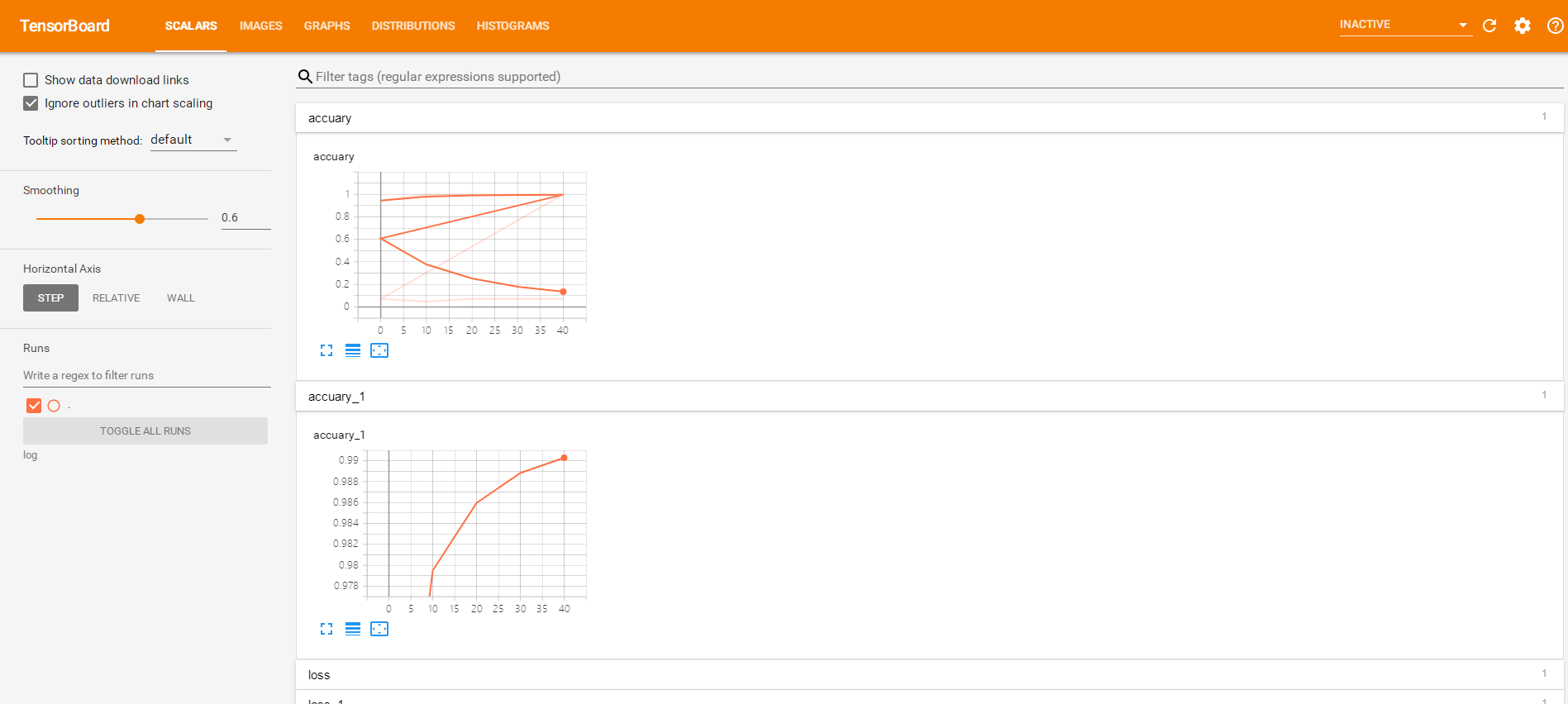1568x704 pixels.
Task: Expand the accuary chart to full size
Action: click(x=326, y=350)
